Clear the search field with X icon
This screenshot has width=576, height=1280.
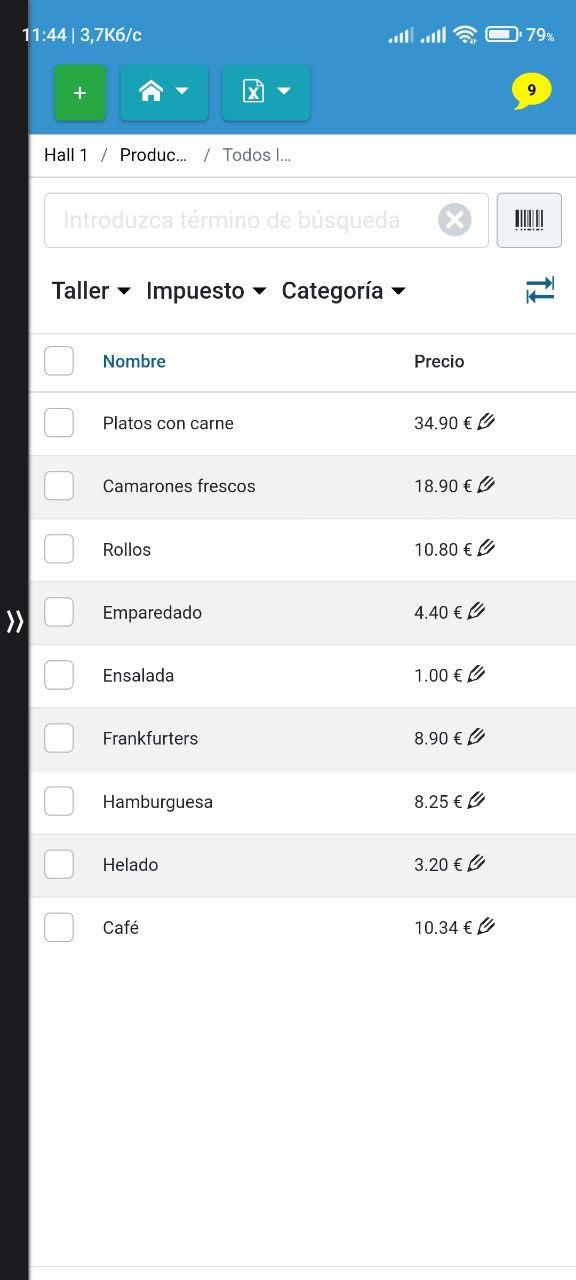click(x=454, y=220)
